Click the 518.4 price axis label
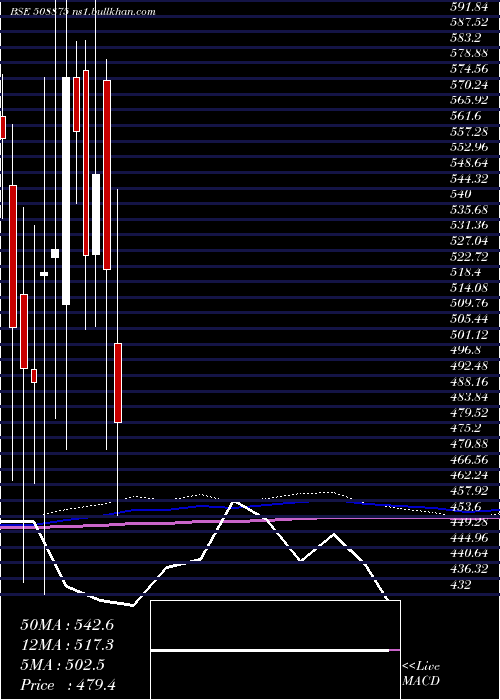The image size is (500, 700). click(466, 272)
